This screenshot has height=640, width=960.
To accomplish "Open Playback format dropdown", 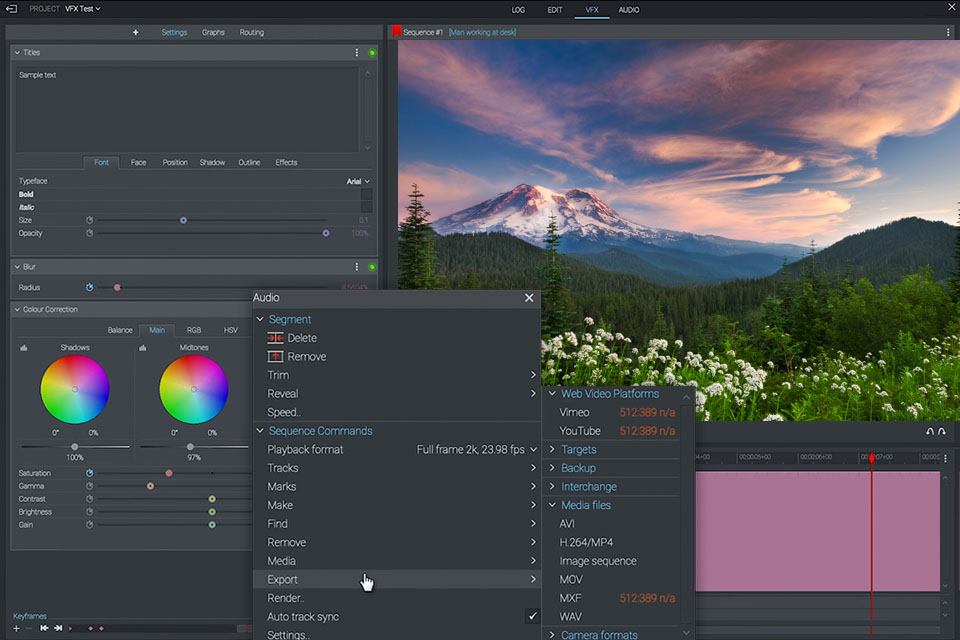I will point(477,450).
